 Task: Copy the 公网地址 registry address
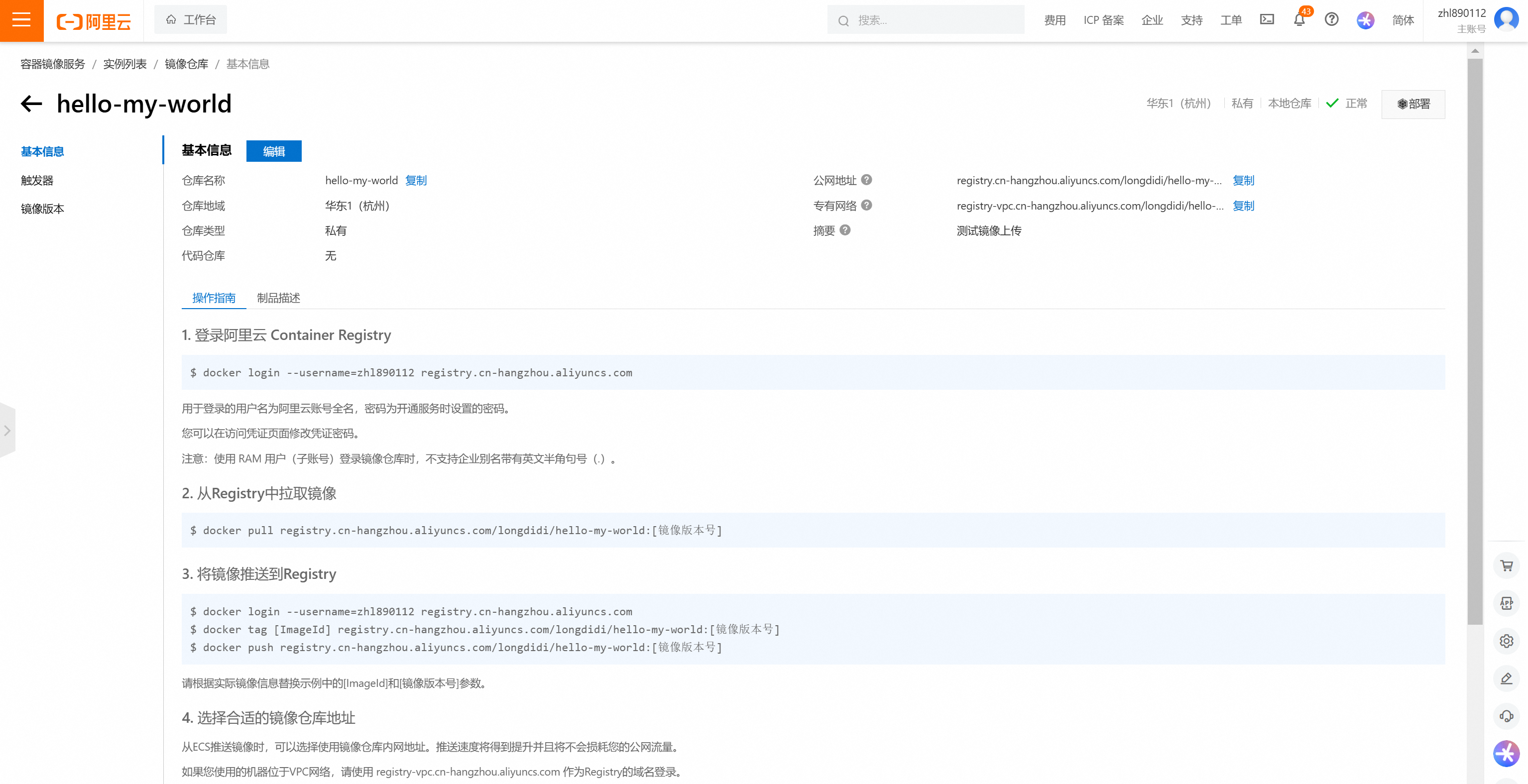pos(1243,180)
